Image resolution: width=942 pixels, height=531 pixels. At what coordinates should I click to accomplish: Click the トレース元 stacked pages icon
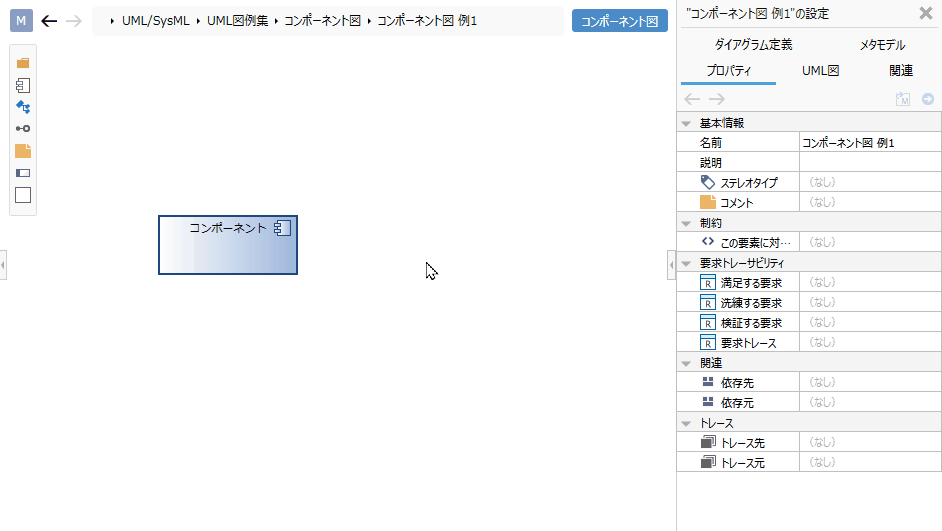pos(708,462)
